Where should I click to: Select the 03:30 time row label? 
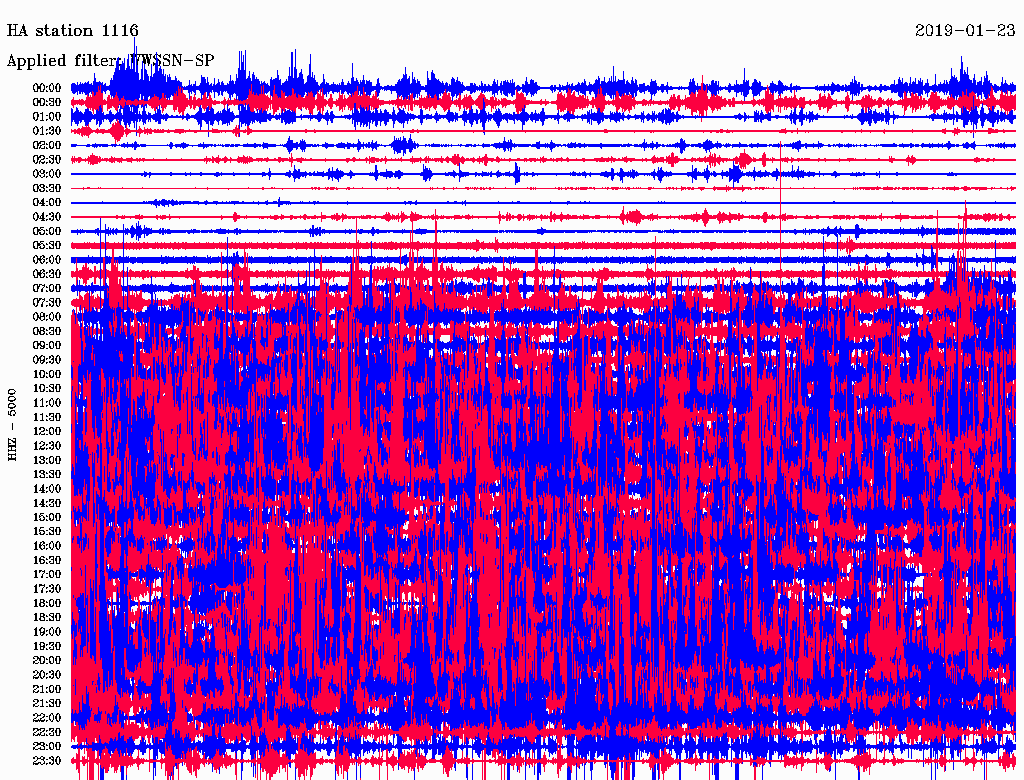pos(47,188)
